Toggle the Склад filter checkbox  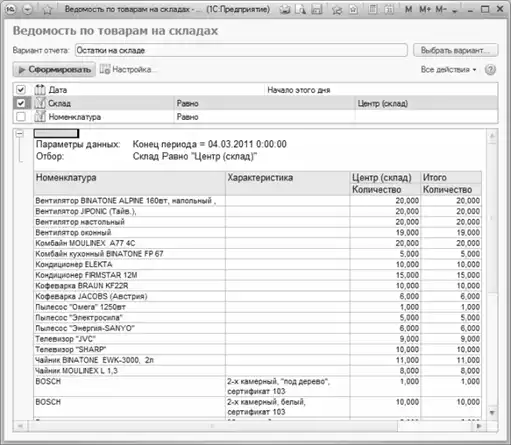pyautogui.click(x=21, y=103)
